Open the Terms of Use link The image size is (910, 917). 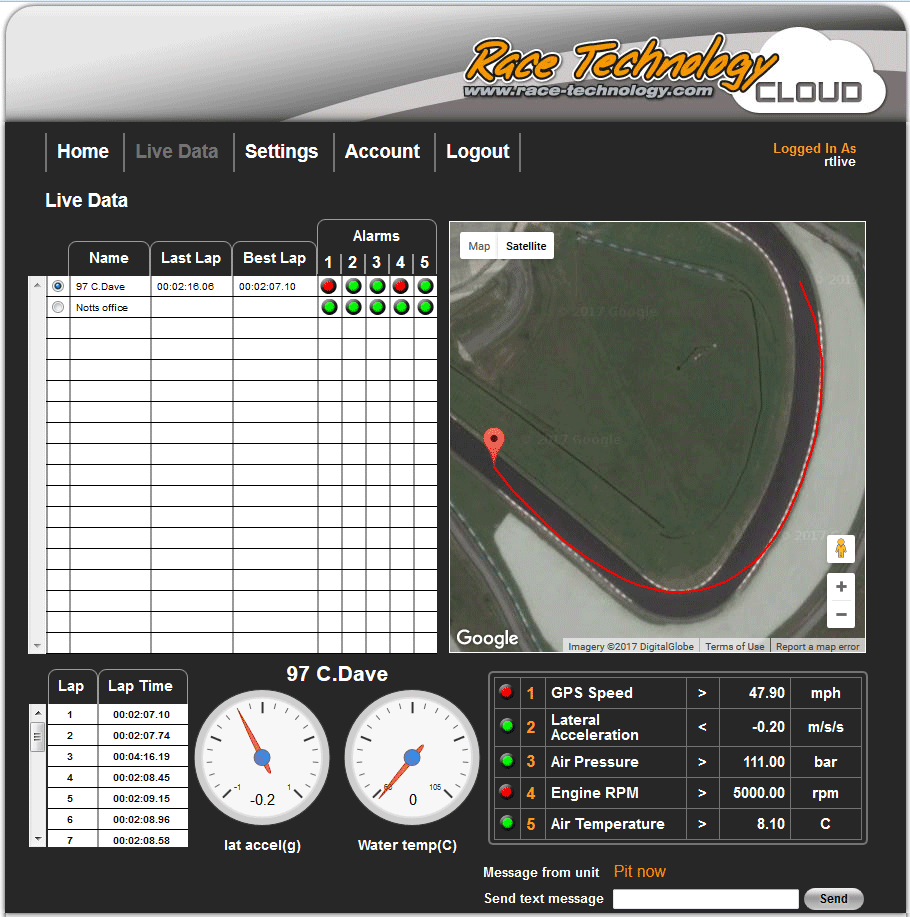pyautogui.click(x=734, y=646)
